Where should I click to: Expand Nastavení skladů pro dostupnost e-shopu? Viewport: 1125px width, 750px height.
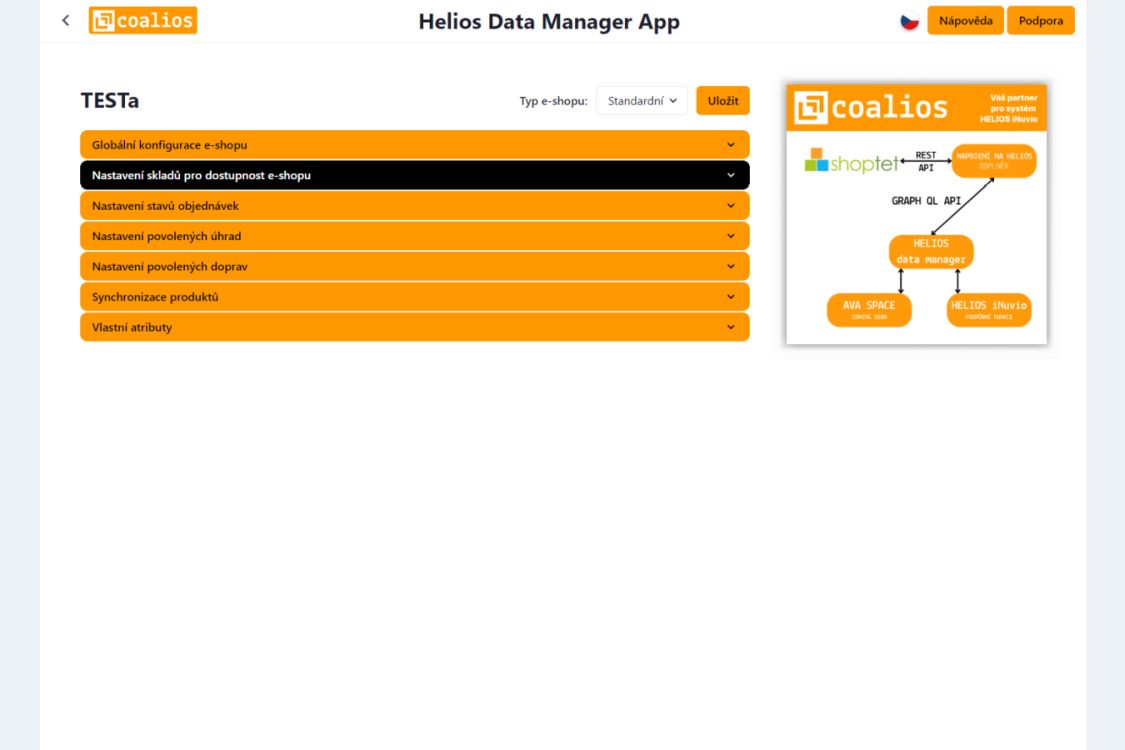pyautogui.click(x=415, y=175)
